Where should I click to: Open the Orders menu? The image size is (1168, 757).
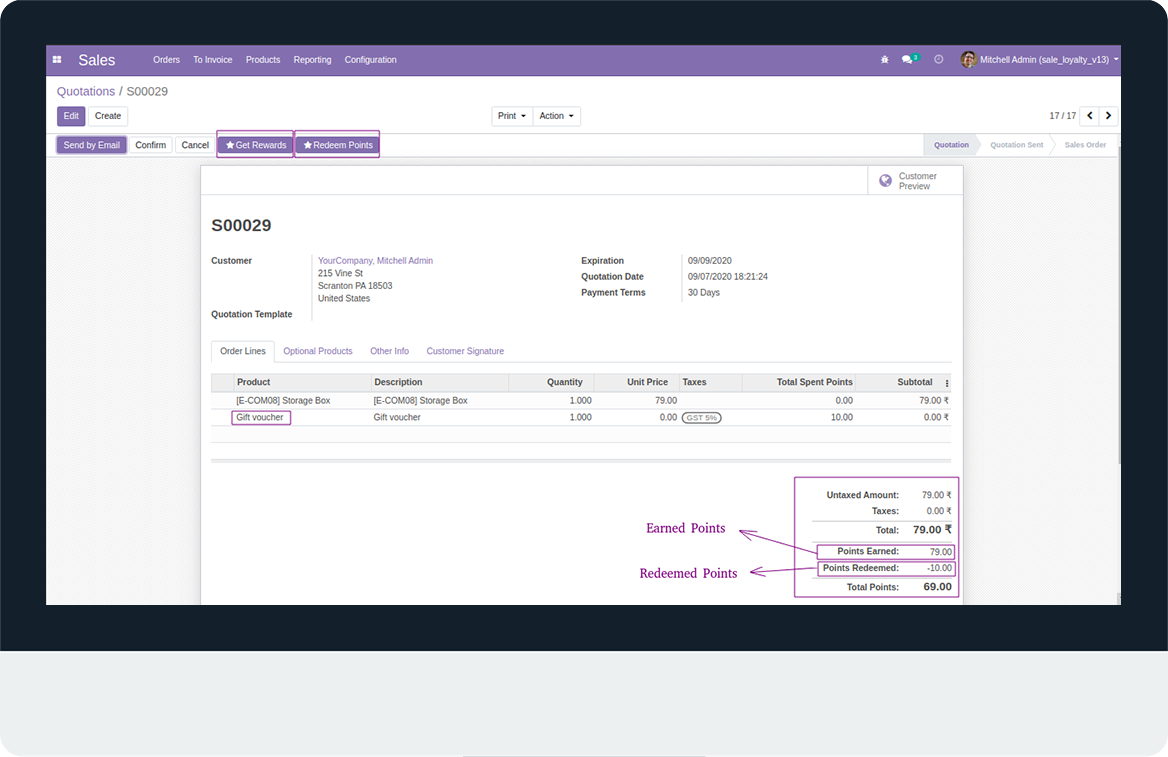point(166,60)
